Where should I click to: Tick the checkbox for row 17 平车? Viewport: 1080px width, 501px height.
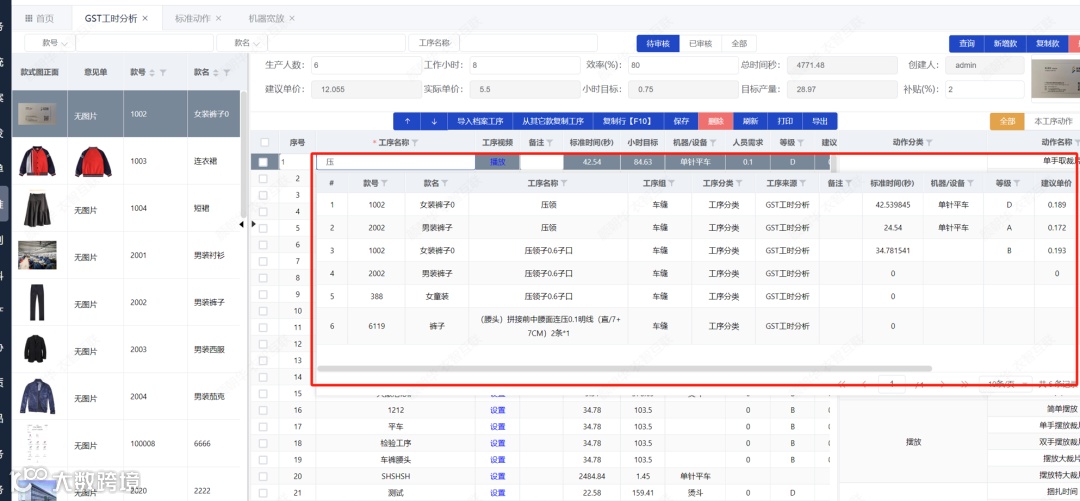click(x=262, y=427)
